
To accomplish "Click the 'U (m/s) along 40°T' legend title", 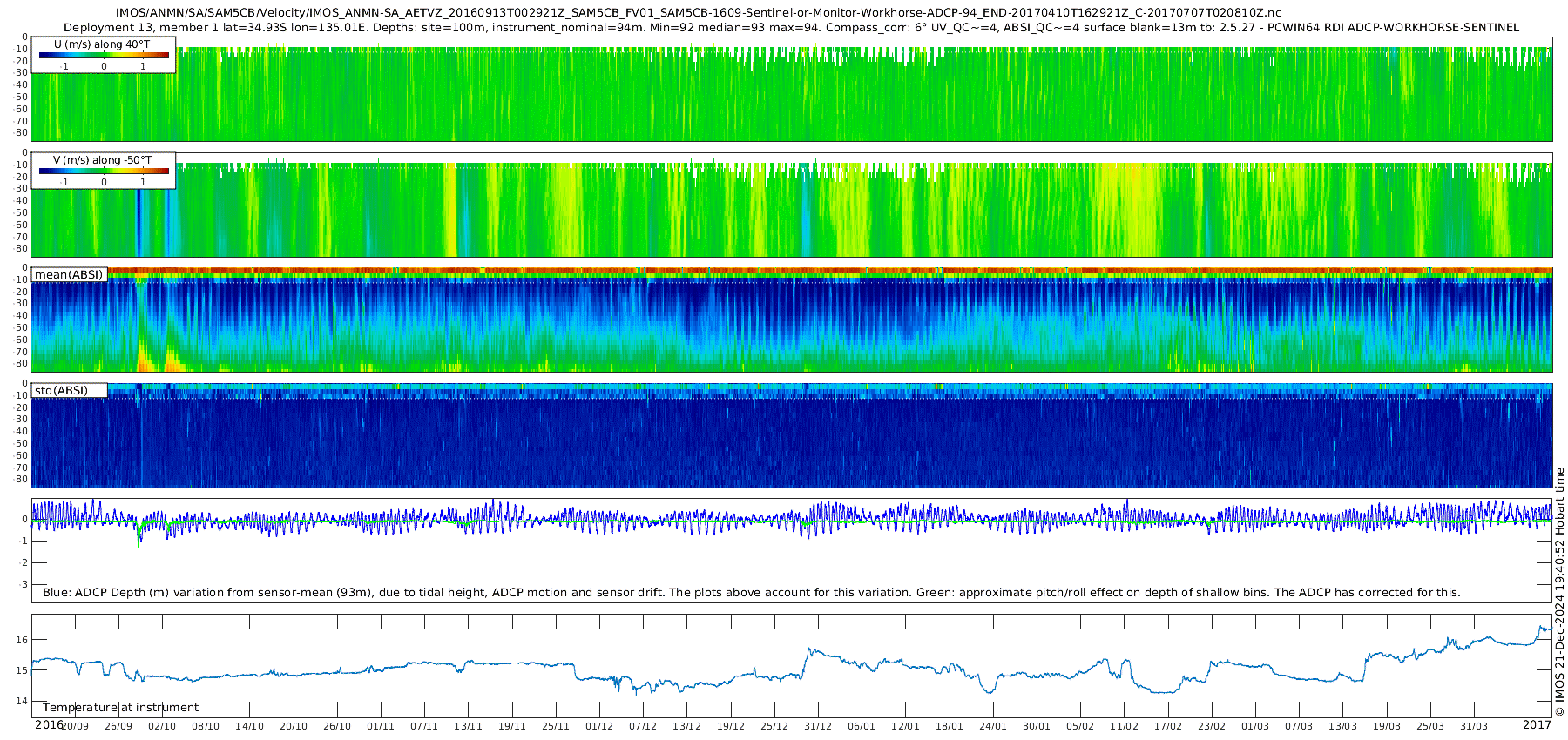I will click(102, 44).
